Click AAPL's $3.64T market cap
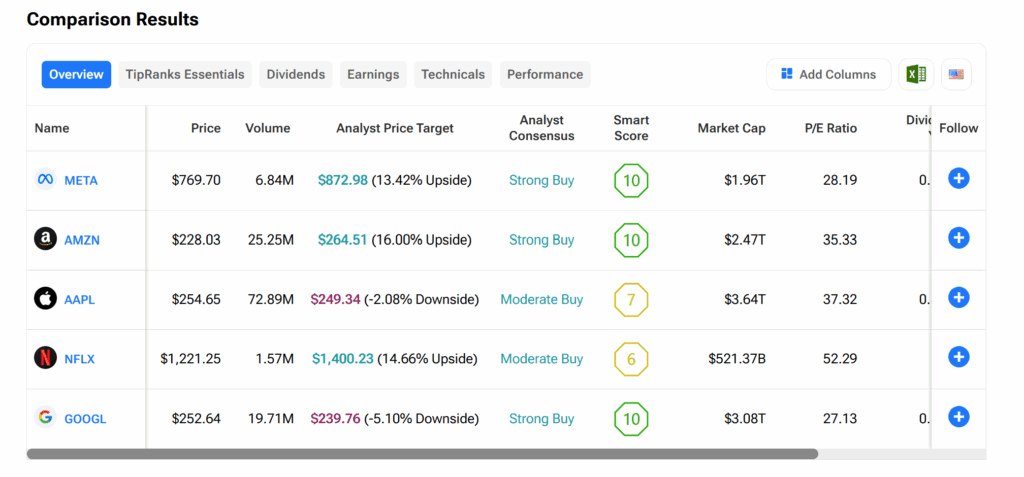1024x477 pixels. pyautogui.click(x=744, y=299)
